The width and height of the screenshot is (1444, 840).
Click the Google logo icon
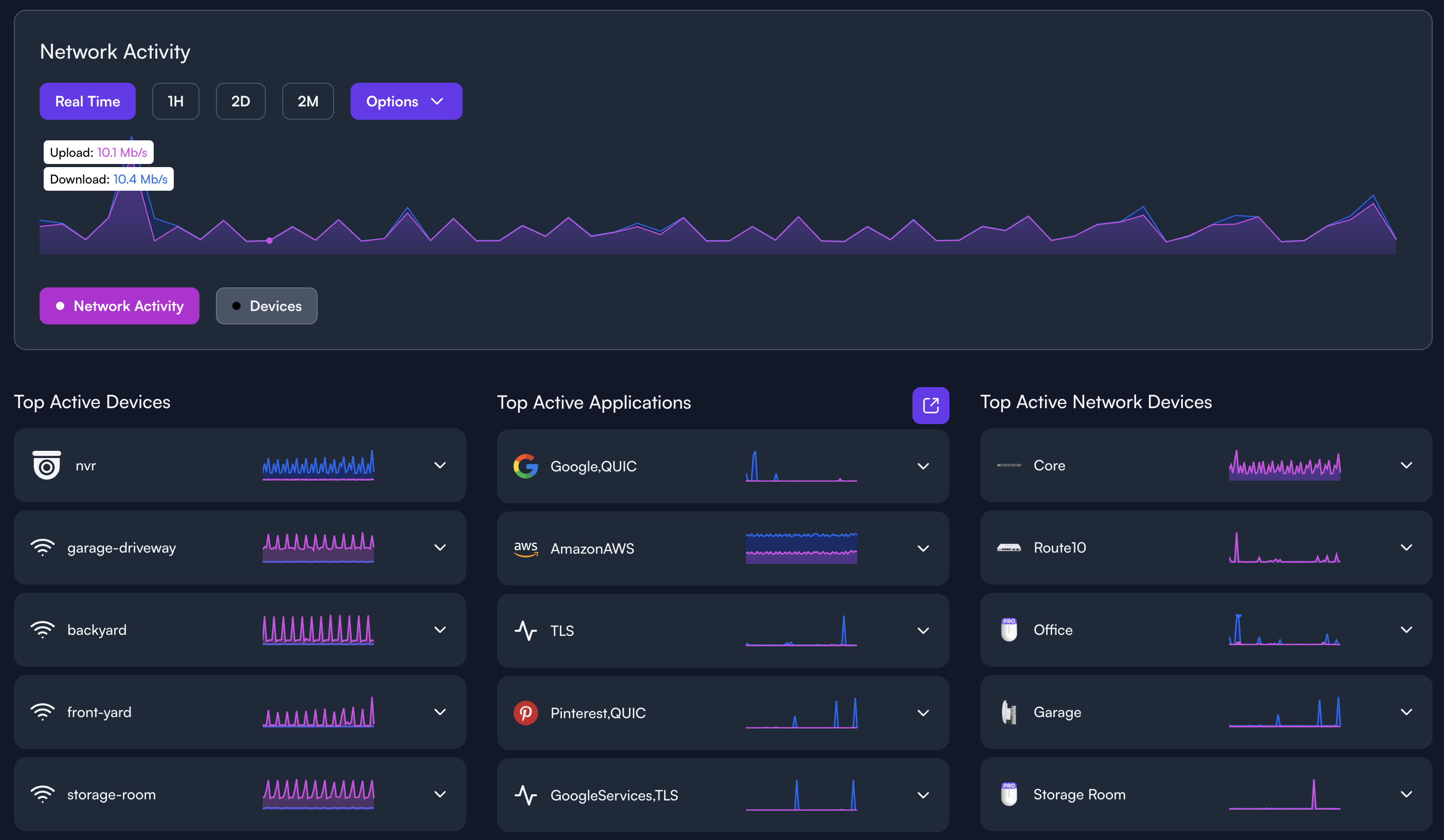[x=525, y=466]
